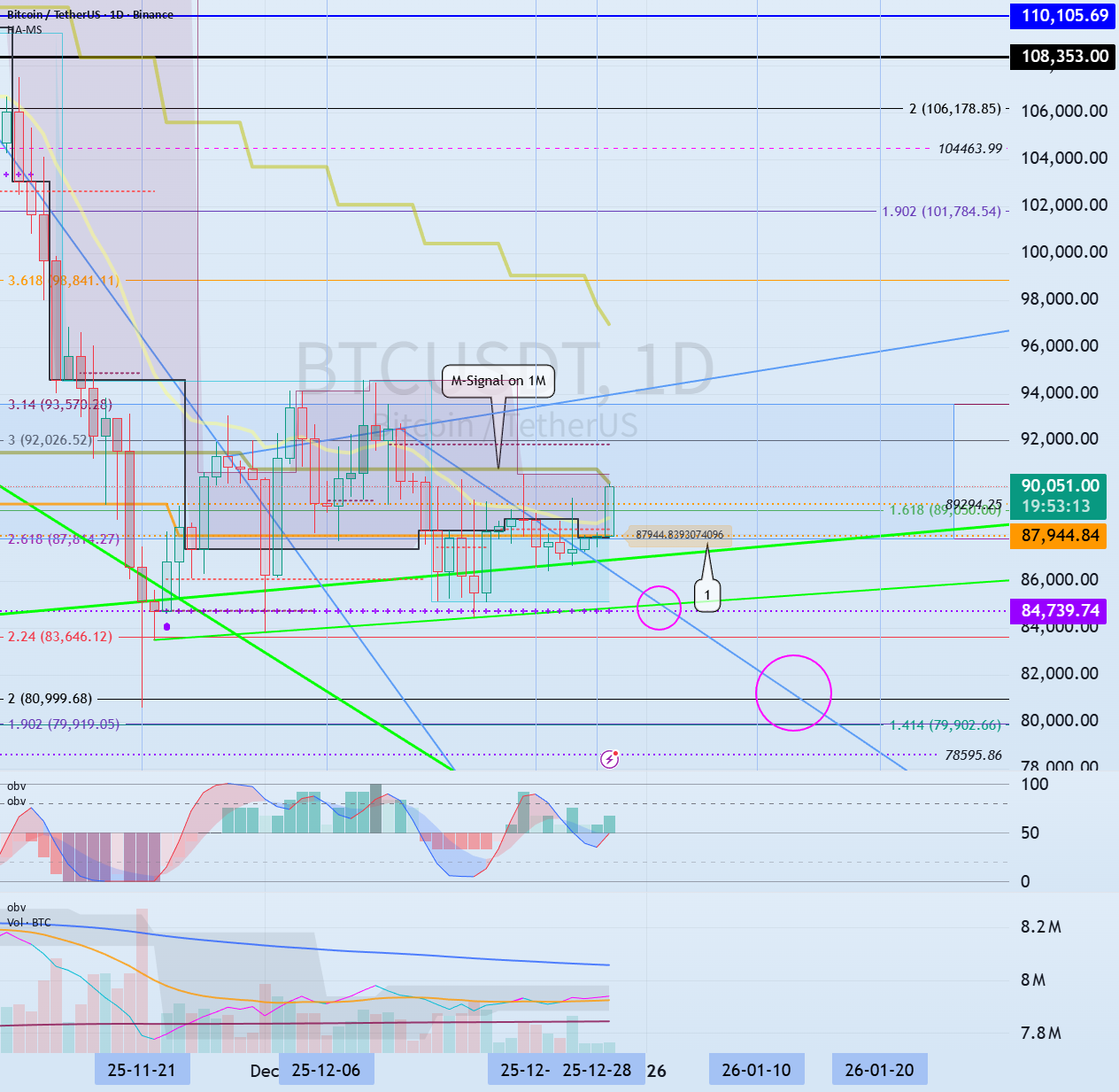Screen dimensions: 1119x1092
Task: Select the date marker 25-12-28
Action: pos(597,1070)
